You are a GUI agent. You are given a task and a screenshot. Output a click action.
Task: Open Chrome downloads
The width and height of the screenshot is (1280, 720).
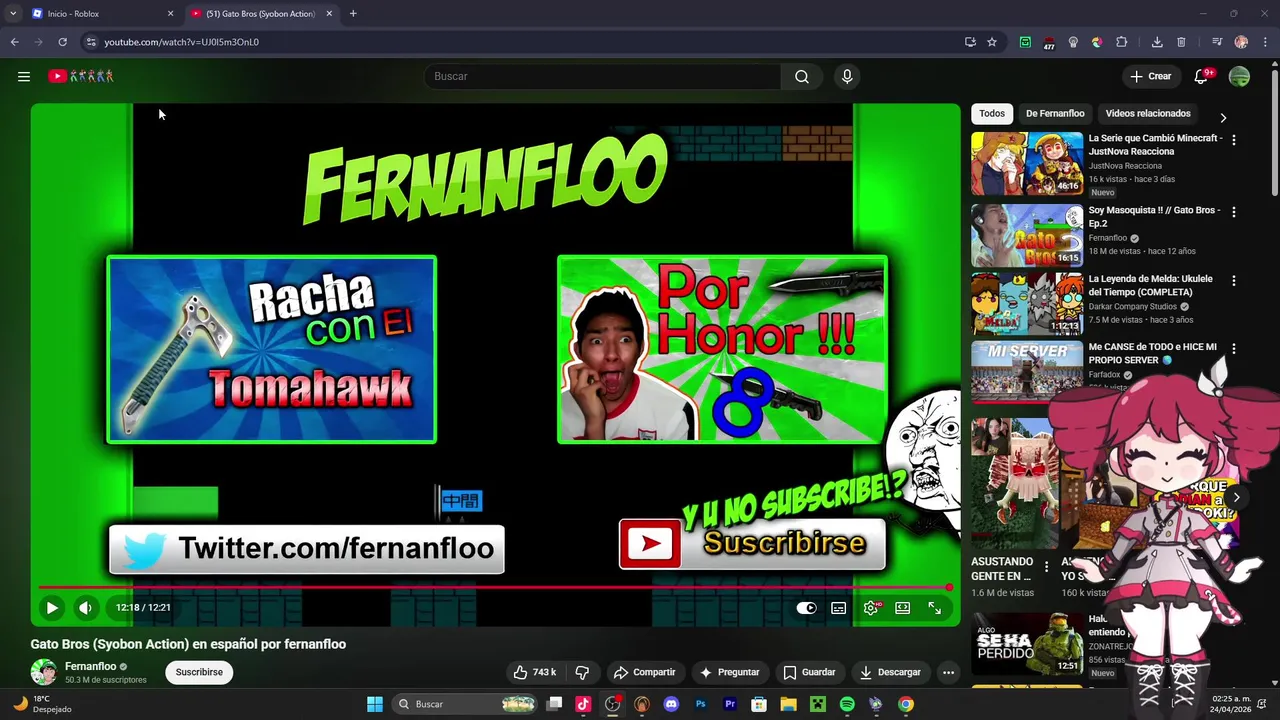pyautogui.click(x=1157, y=42)
